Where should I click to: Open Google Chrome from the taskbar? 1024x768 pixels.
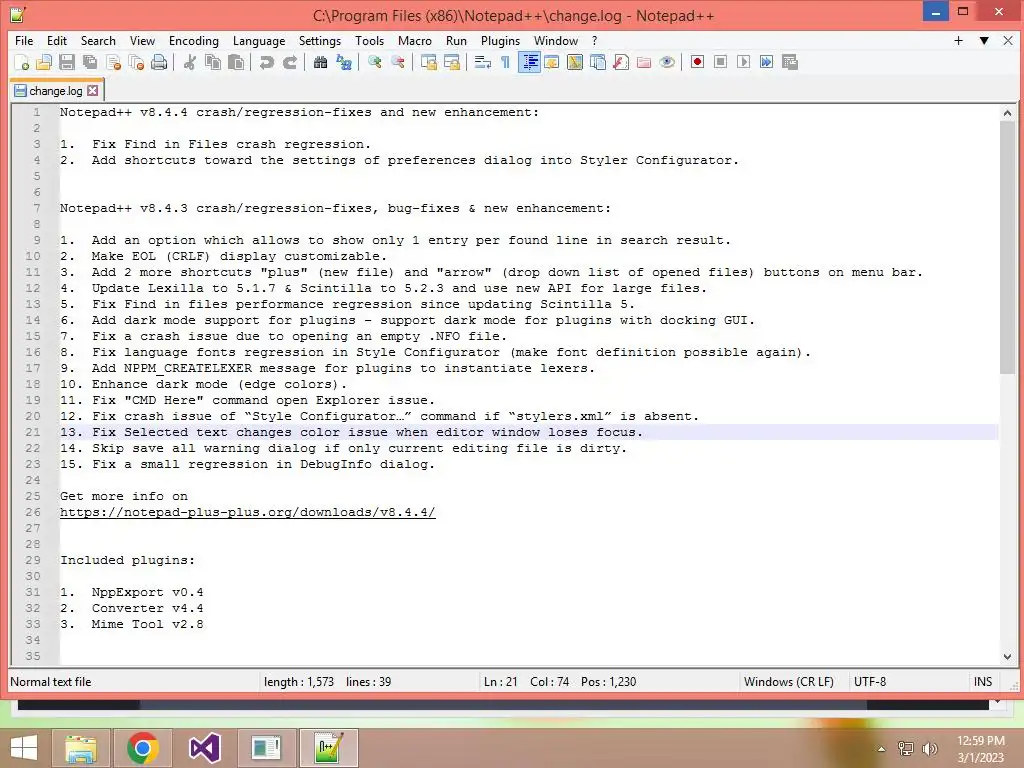tap(142, 748)
